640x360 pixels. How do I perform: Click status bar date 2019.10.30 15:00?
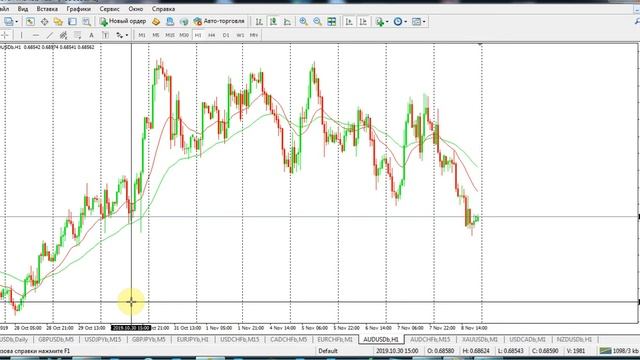pos(397,351)
